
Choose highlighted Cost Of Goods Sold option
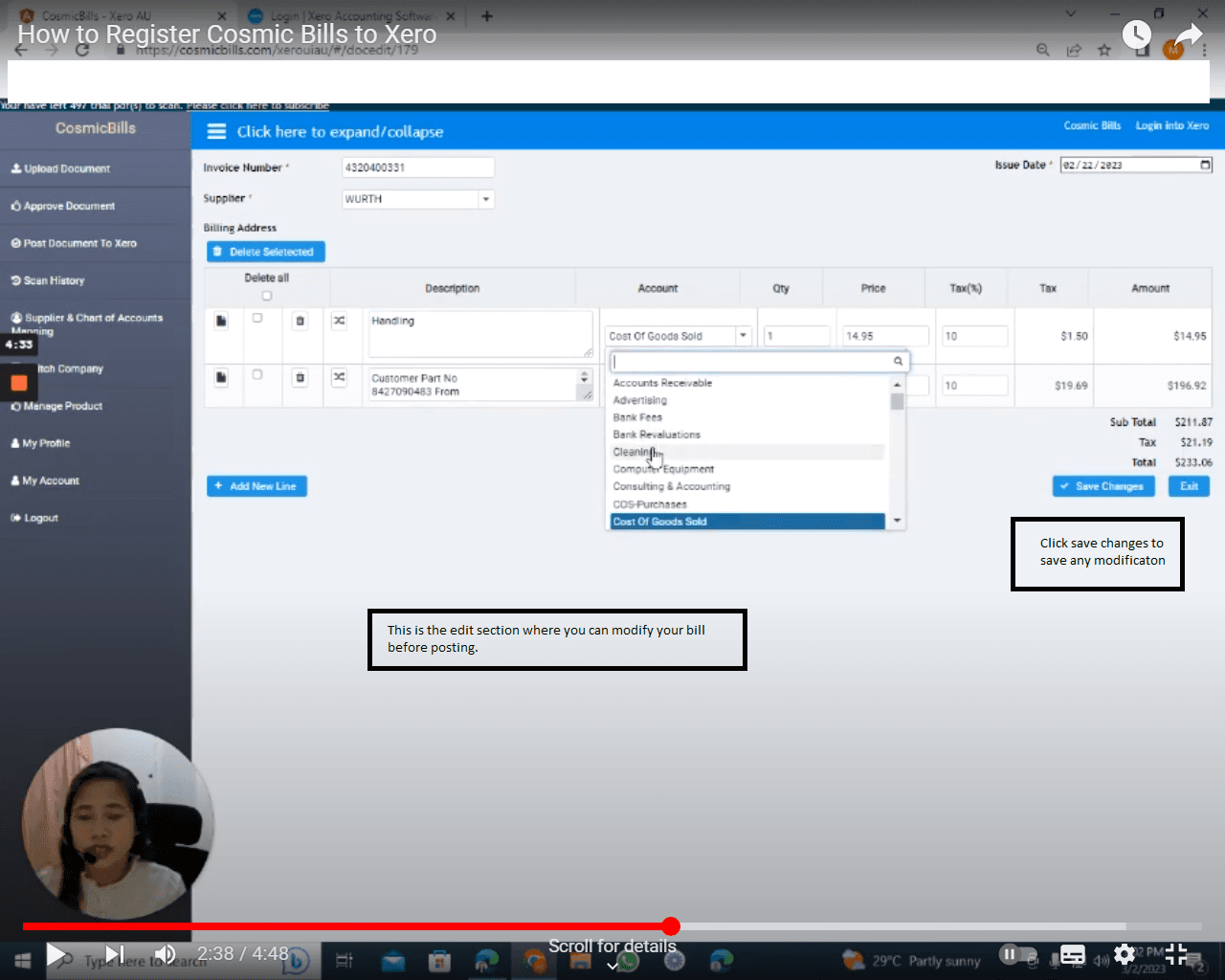(747, 522)
